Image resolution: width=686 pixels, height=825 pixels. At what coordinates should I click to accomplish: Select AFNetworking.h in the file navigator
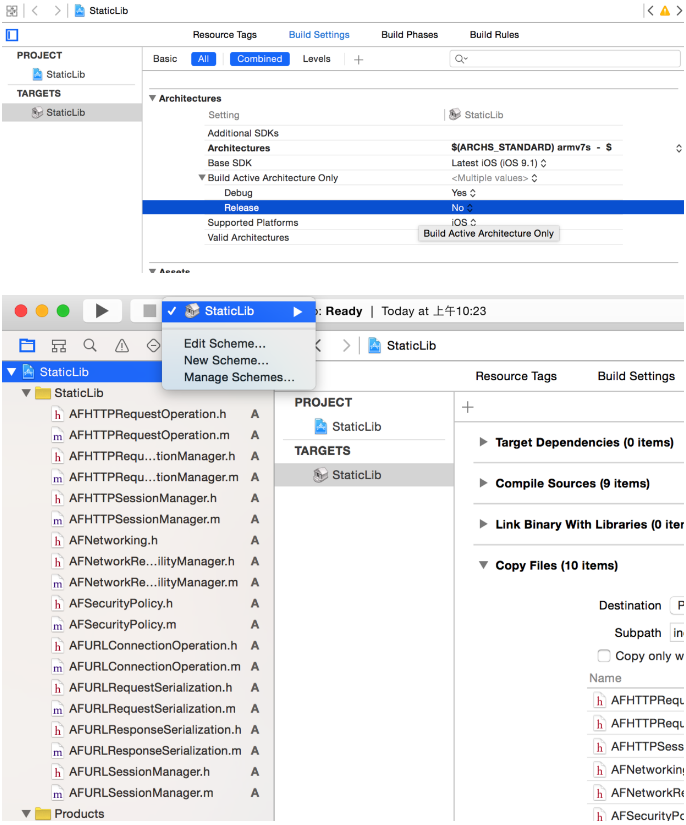(113, 540)
